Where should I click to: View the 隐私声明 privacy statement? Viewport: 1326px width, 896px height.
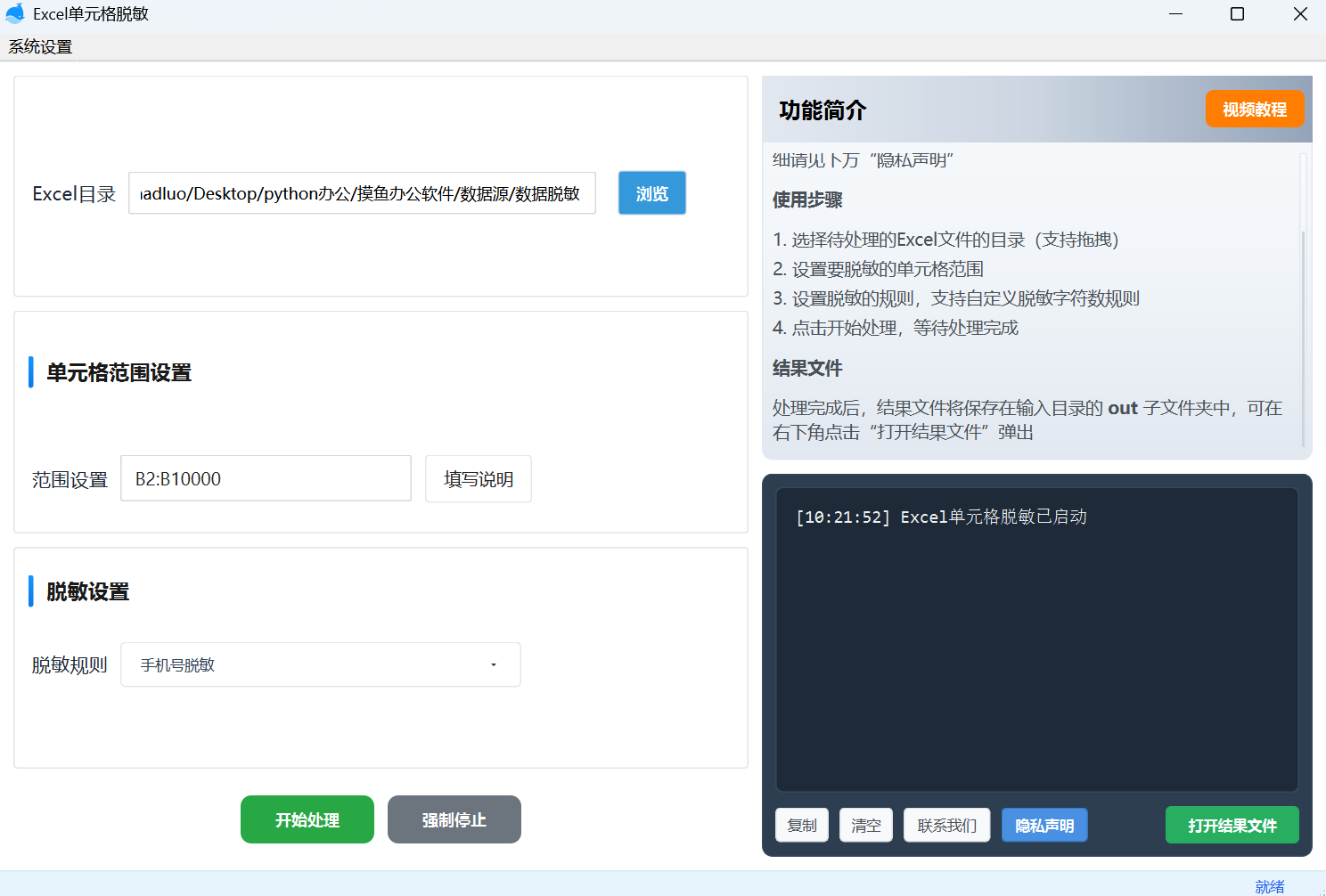click(1044, 825)
